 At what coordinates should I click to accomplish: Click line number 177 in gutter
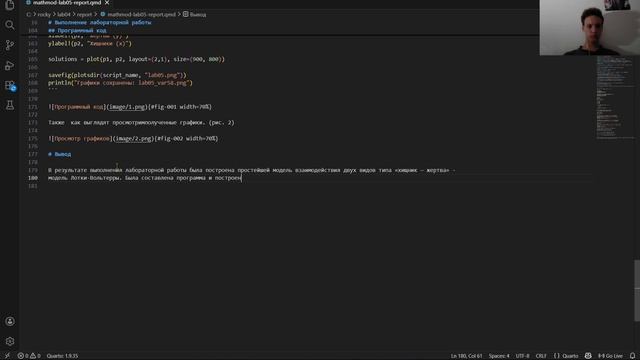(33, 154)
